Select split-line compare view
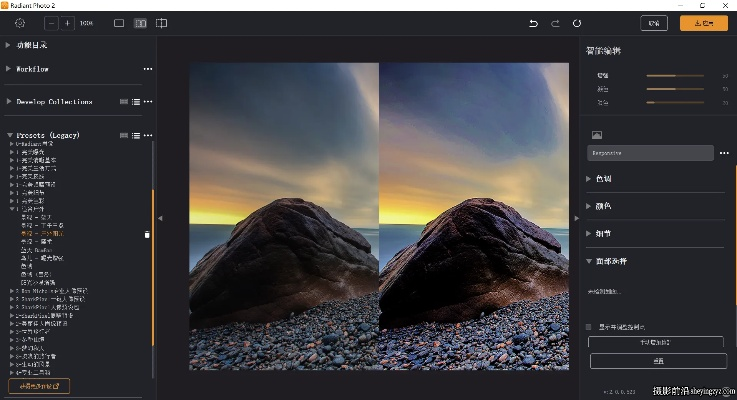The image size is (737, 400). coord(161,22)
